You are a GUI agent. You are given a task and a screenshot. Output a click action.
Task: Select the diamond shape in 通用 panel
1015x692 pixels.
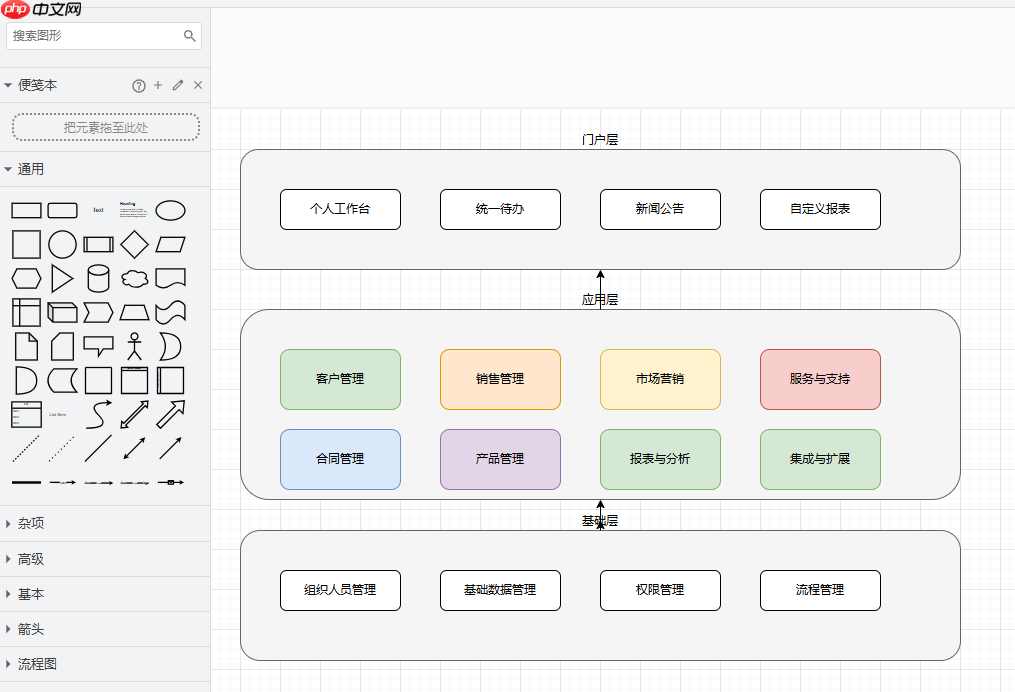(x=134, y=243)
